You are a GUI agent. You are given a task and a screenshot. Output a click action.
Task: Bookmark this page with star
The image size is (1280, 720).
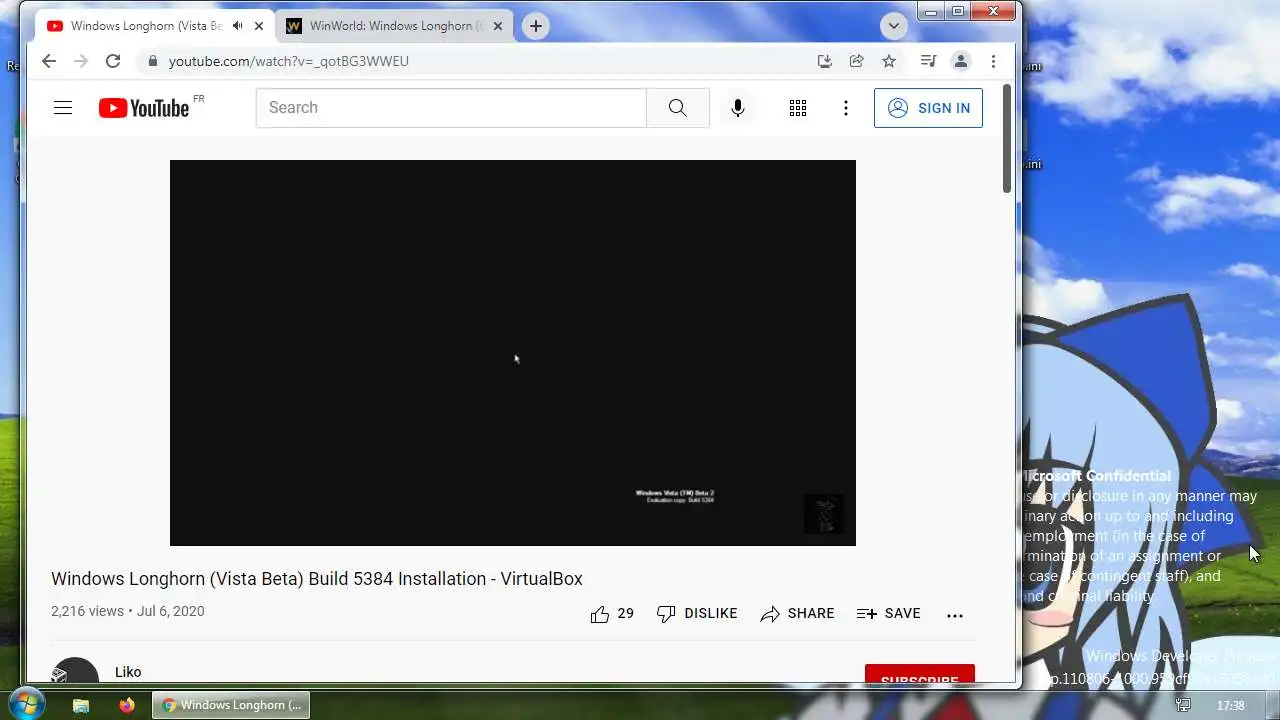[889, 61]
